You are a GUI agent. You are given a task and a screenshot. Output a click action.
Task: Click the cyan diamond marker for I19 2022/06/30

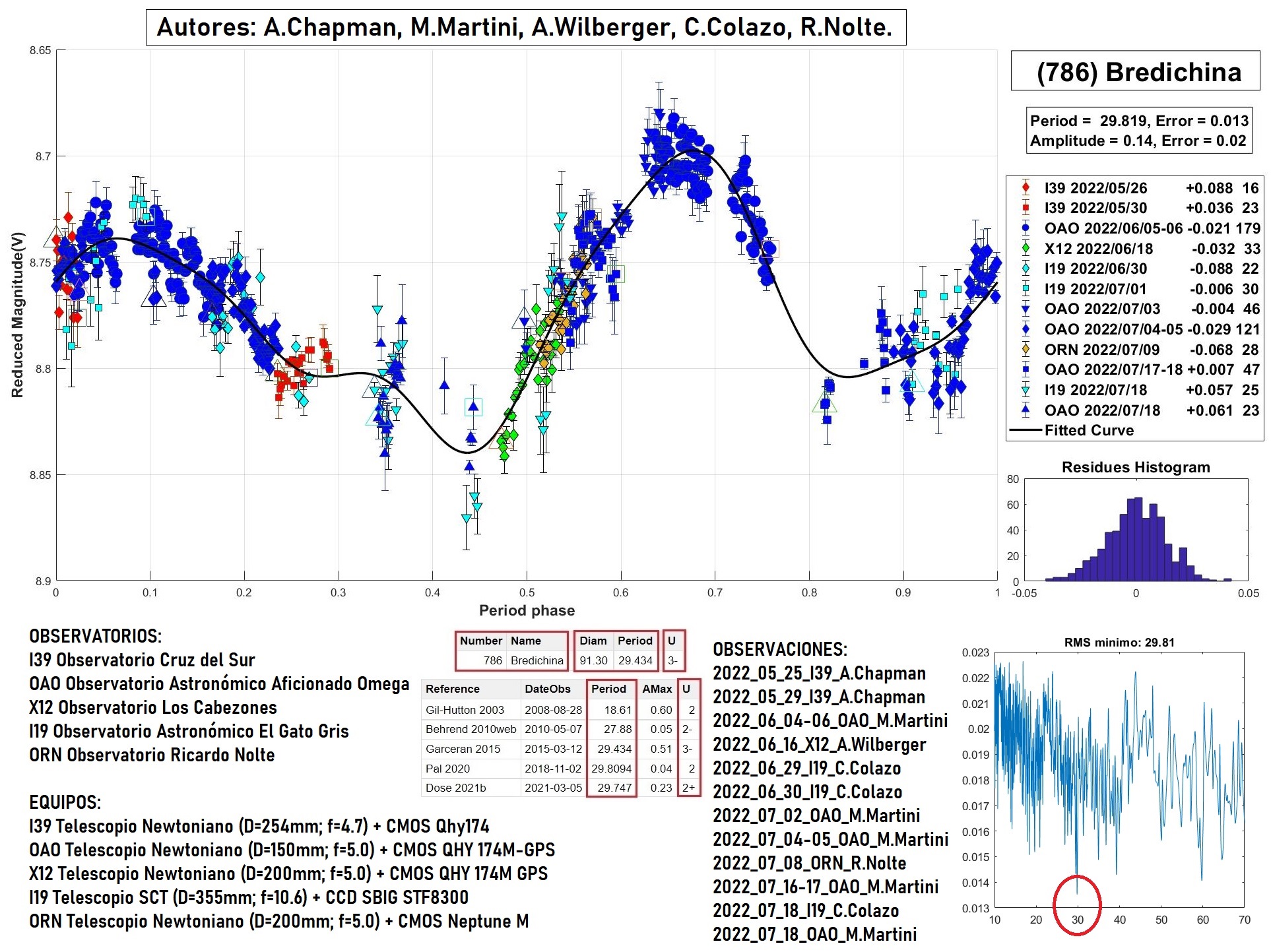(x=1025, y=269)
